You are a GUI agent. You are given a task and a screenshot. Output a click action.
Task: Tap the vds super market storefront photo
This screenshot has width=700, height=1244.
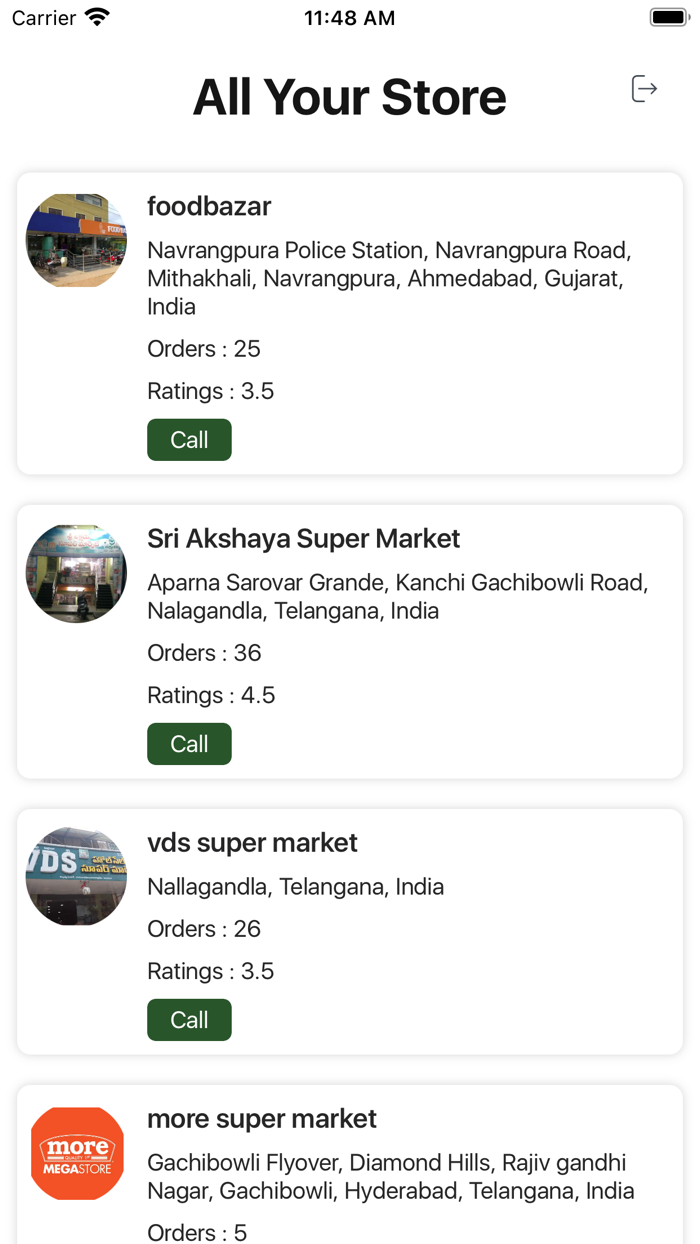click(x=76, y=876)
